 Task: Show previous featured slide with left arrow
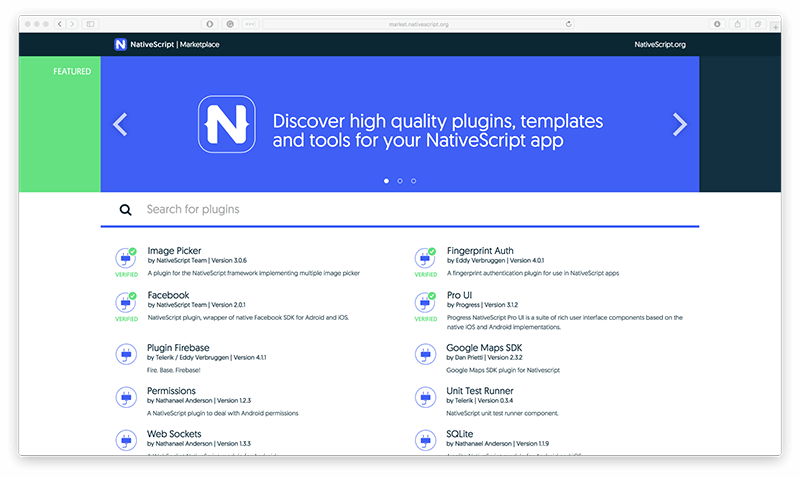tap(120, 124)
